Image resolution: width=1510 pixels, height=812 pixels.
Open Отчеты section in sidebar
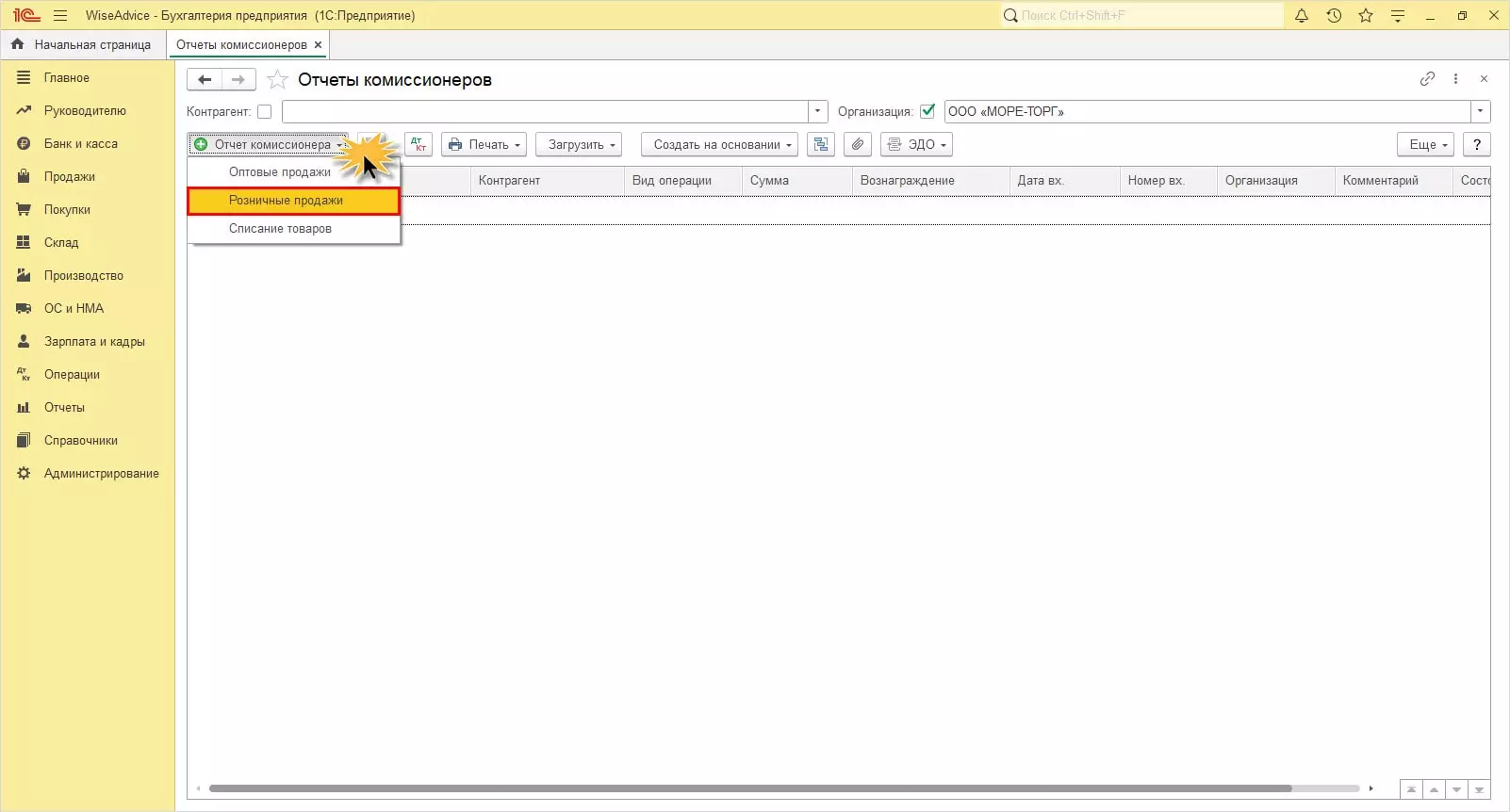click(x=64, y=408)
